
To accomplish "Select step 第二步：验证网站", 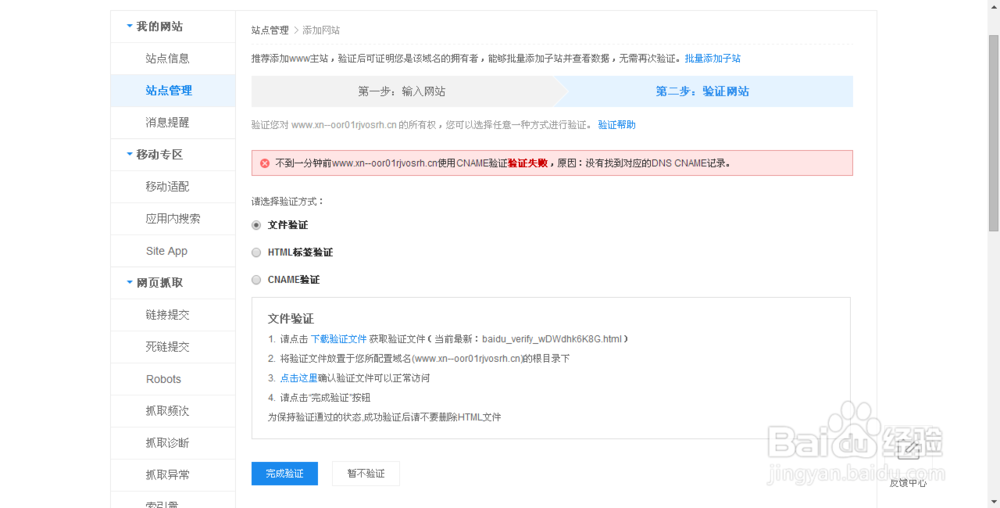I will [702, 91].
